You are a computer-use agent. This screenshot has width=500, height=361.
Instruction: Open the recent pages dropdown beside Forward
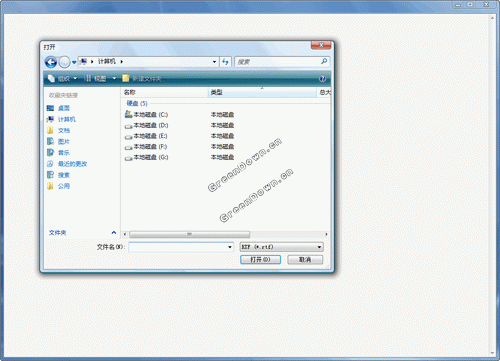tap(74, 62)
